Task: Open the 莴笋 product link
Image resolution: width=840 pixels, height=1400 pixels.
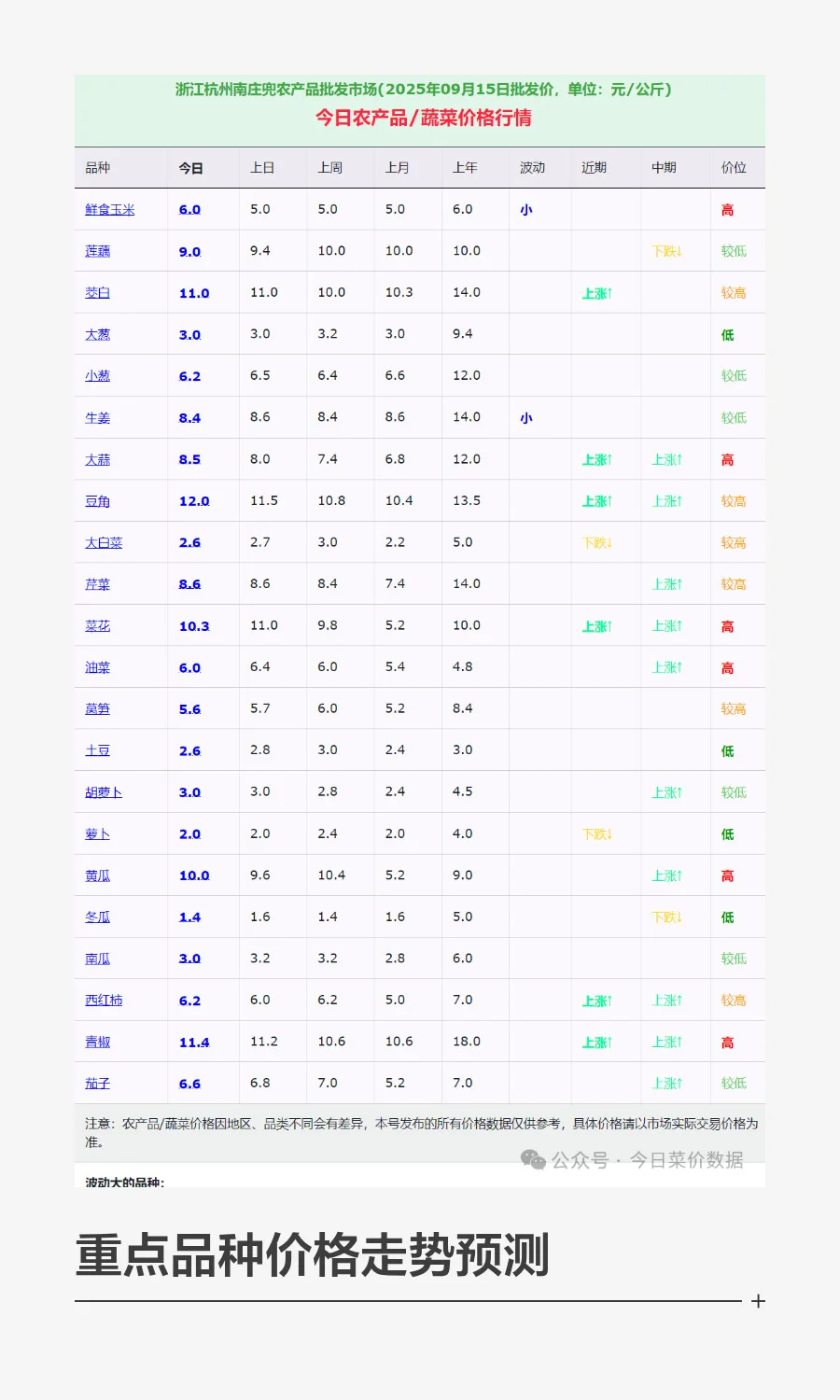Action: point(98,709)
